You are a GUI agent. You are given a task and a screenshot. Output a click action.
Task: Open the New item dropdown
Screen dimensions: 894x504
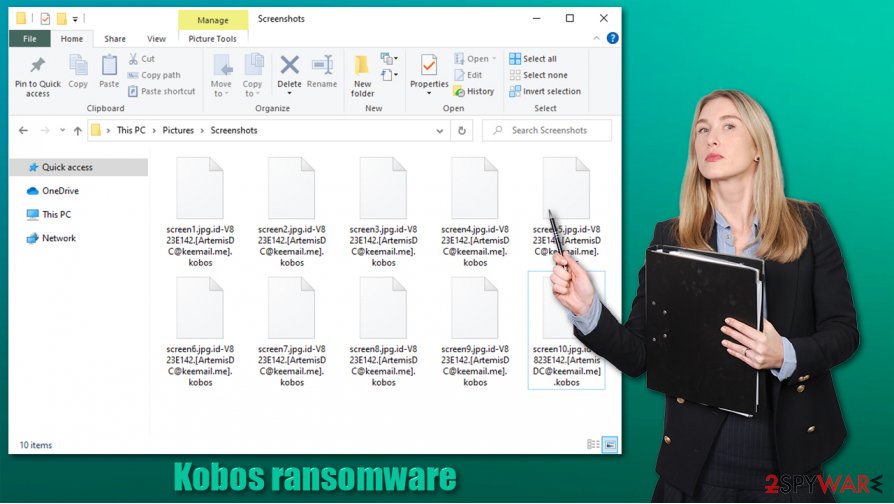point(389,59)
